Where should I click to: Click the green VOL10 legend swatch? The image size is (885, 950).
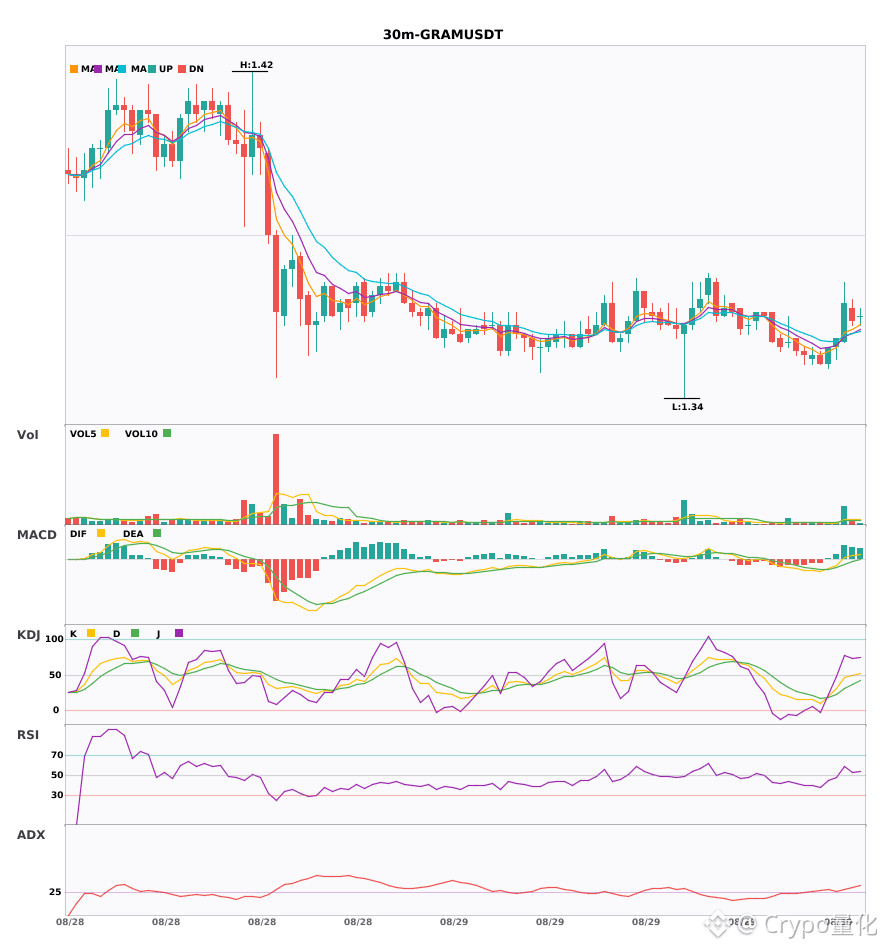click(167, 433)
